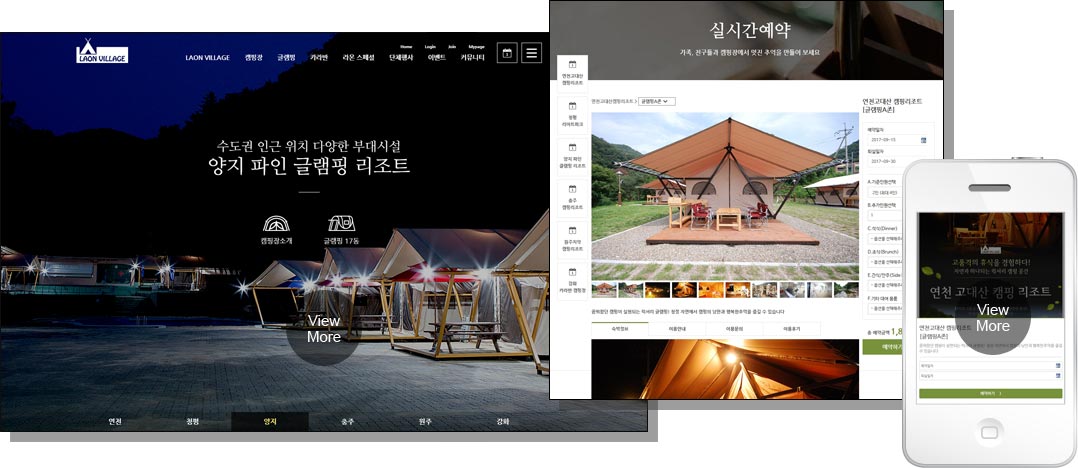
Task: Open the 라온 스페셜 nav menu item
Action: tap(358, 58)
